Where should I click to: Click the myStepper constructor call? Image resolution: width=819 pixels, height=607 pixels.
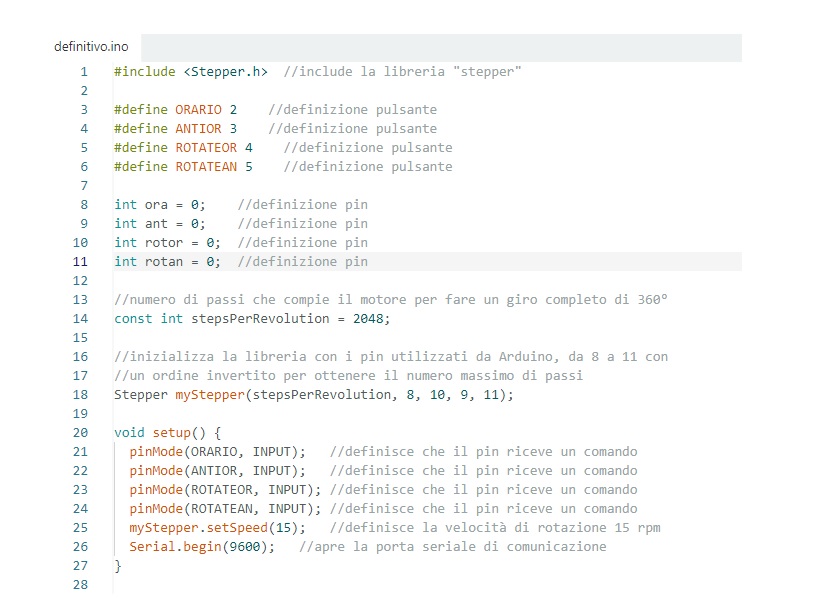(x=313, y=395)
